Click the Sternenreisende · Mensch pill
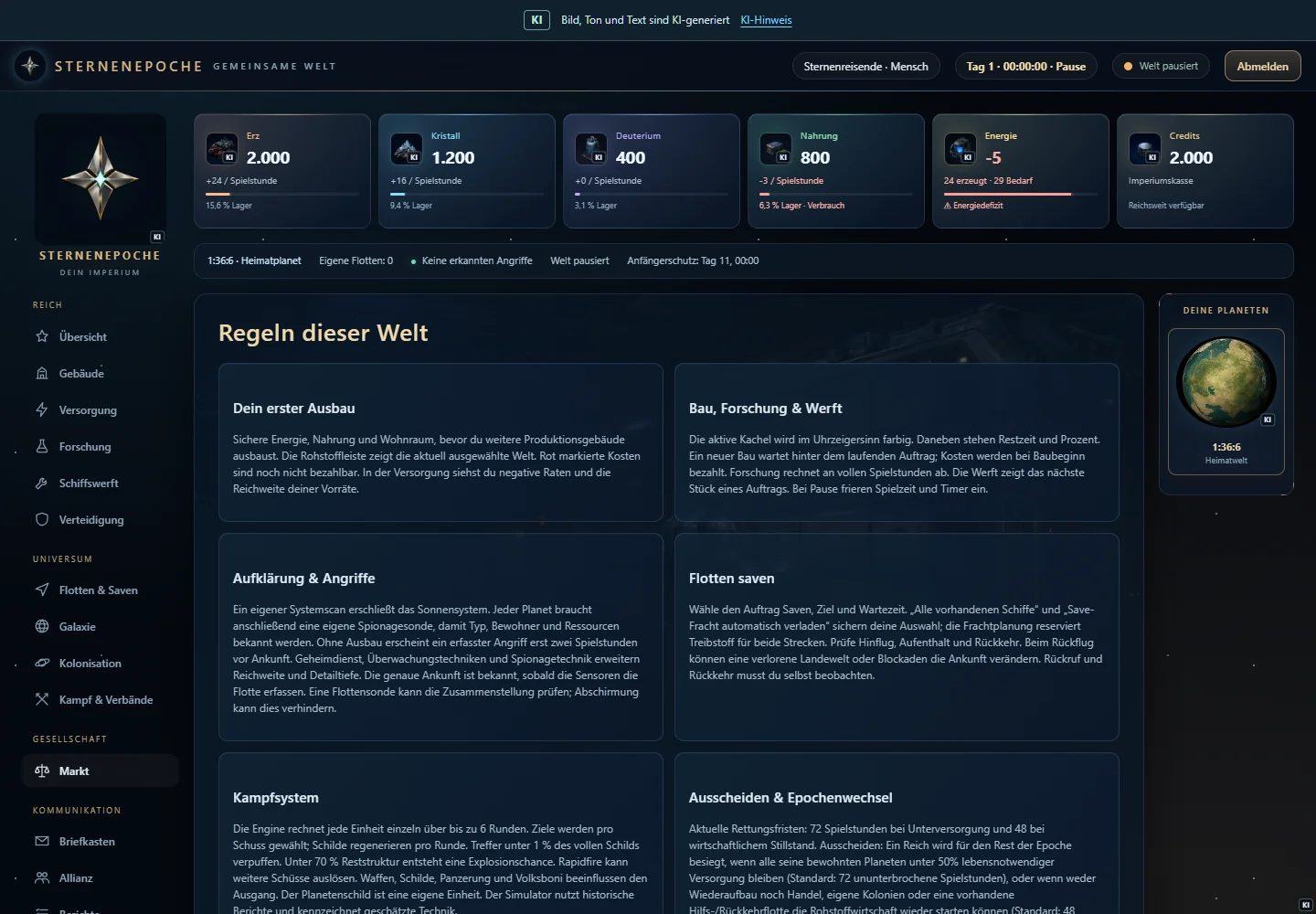Viewport: 1316px width, 914px height. tap(865, 66)
